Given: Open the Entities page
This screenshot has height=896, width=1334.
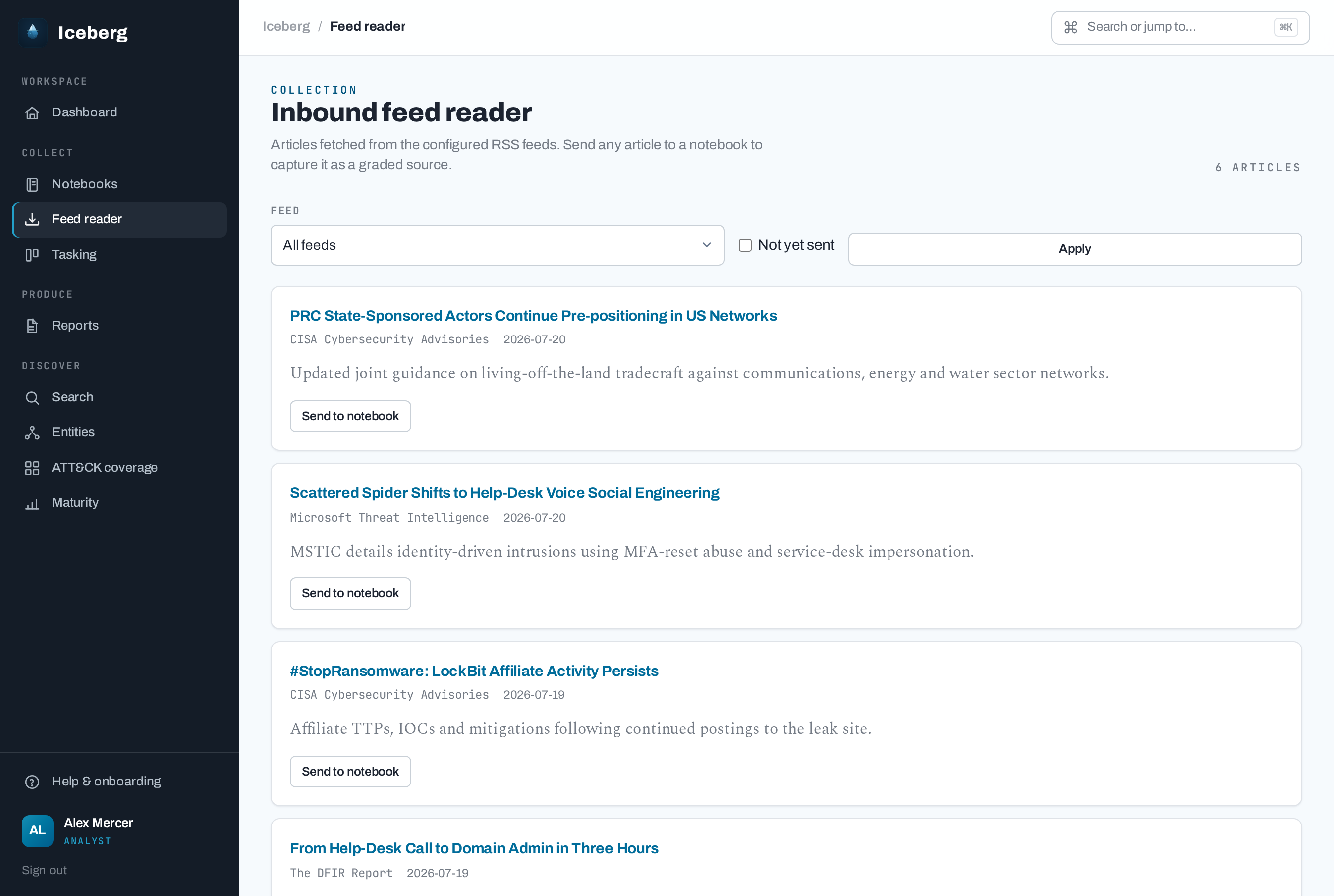Looking at the screenshot, I should point(119,432).
